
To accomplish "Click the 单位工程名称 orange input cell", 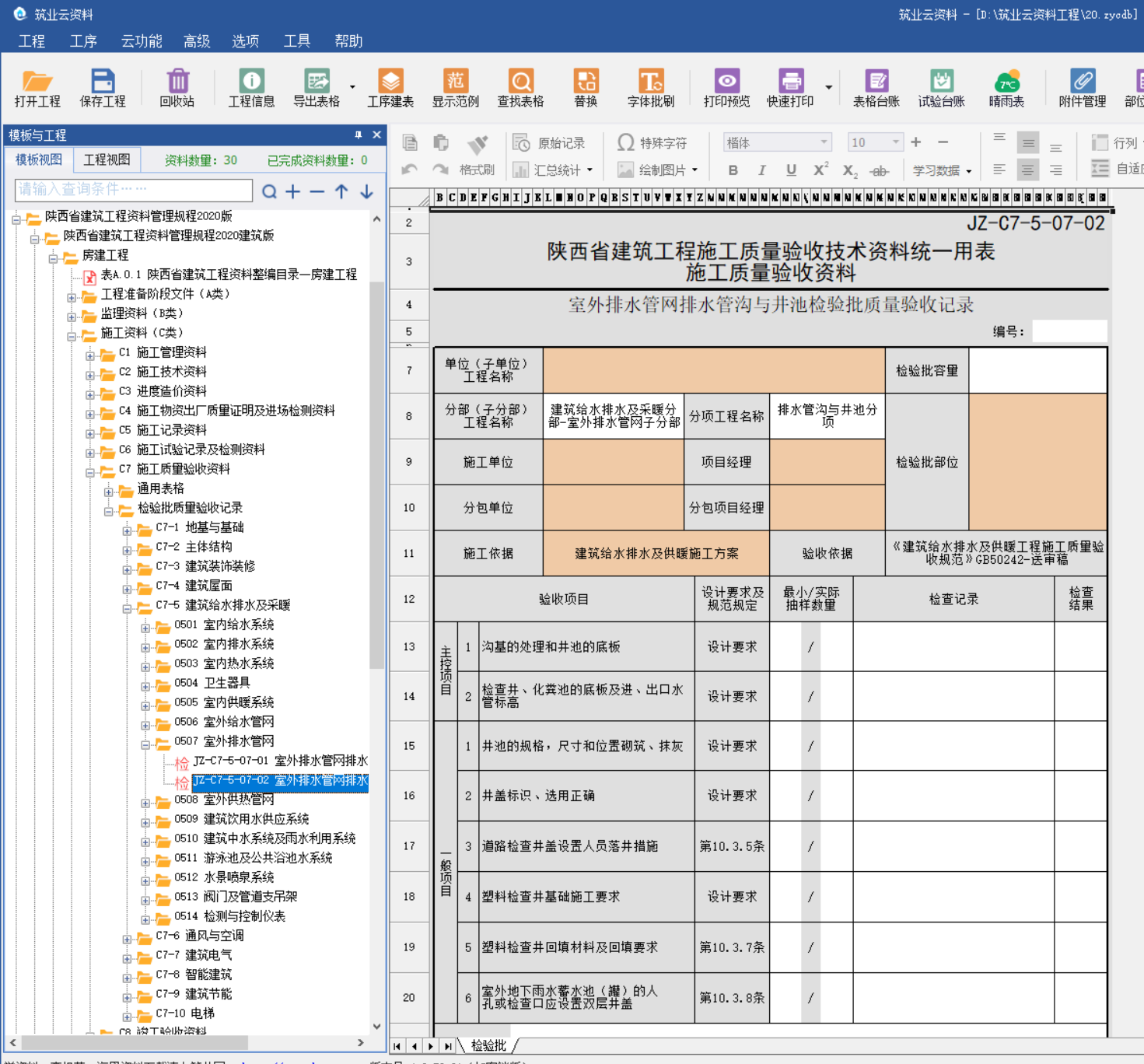I will click(714, 370).
